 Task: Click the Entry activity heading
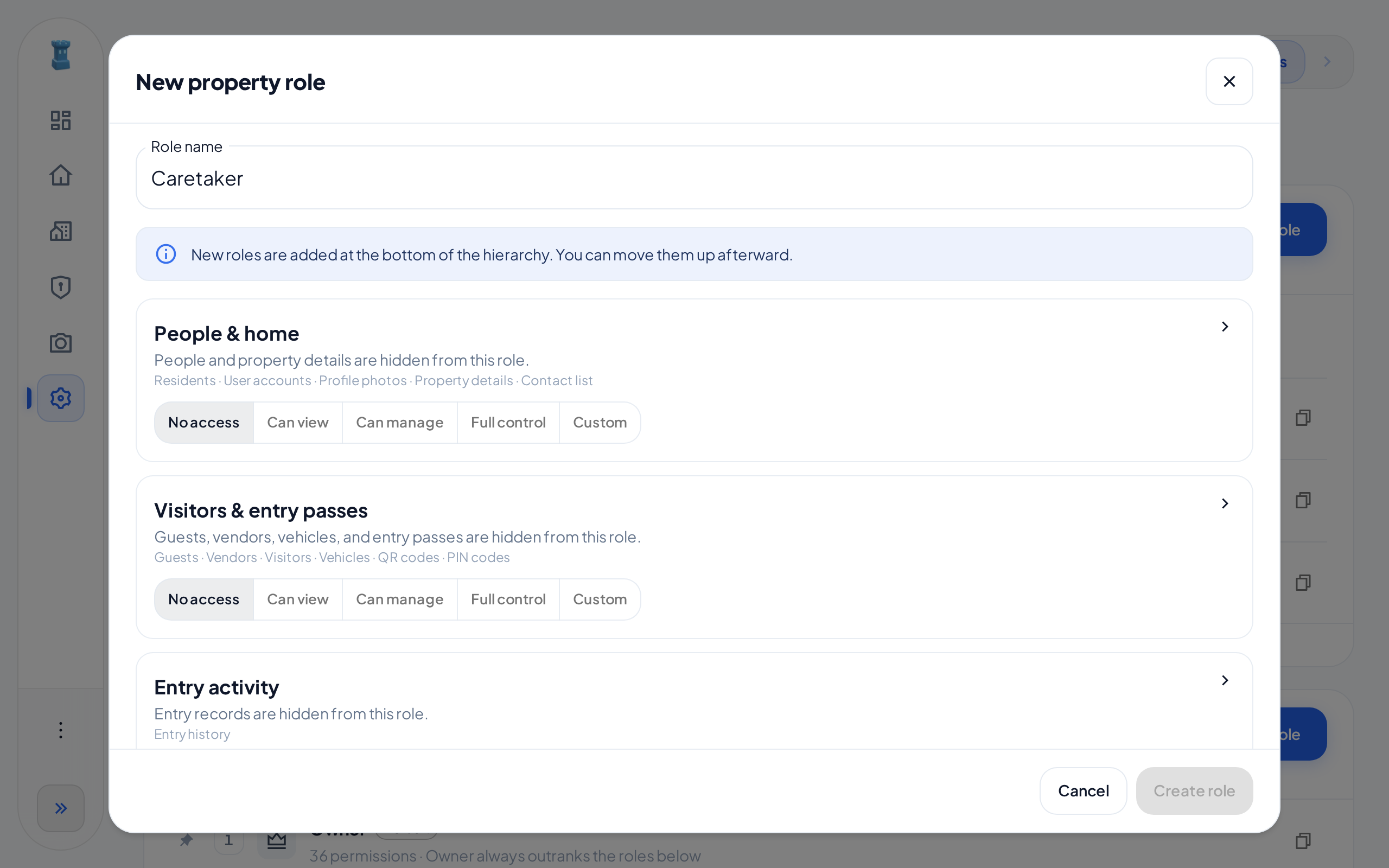(216, 687)
